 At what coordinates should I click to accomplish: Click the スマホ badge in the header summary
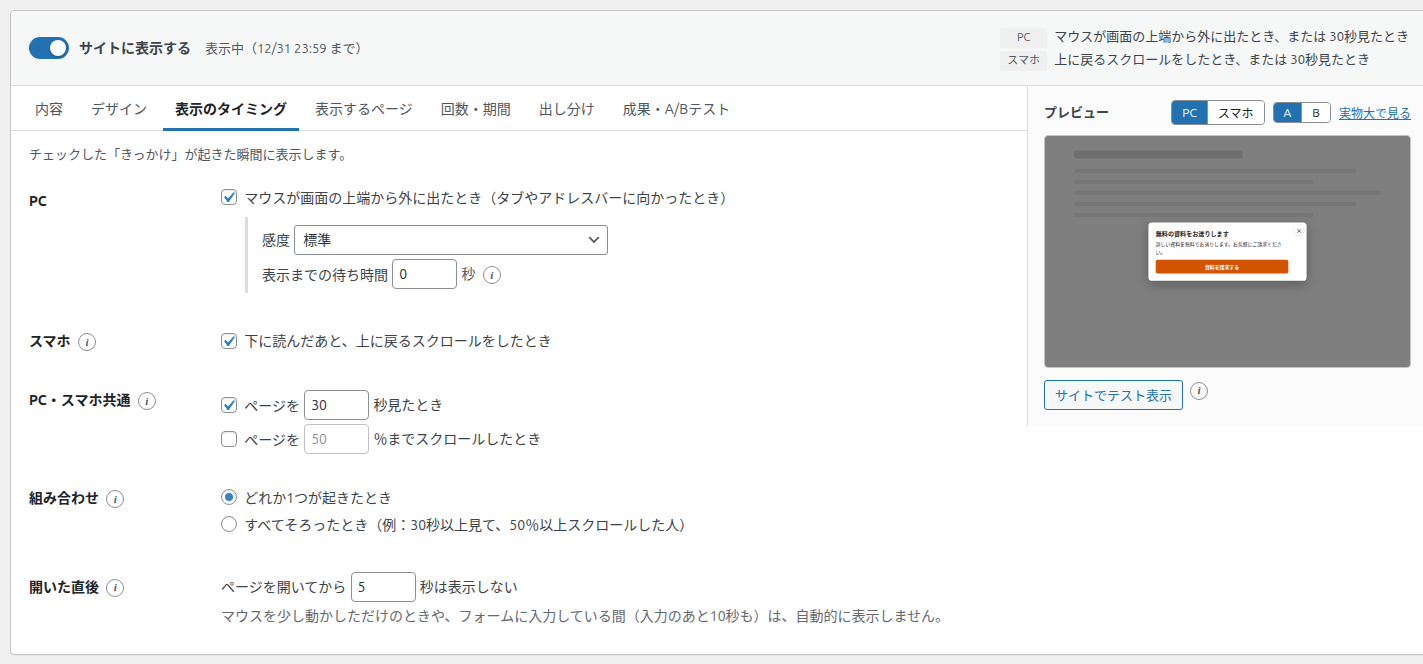(x=1023, y=60)
